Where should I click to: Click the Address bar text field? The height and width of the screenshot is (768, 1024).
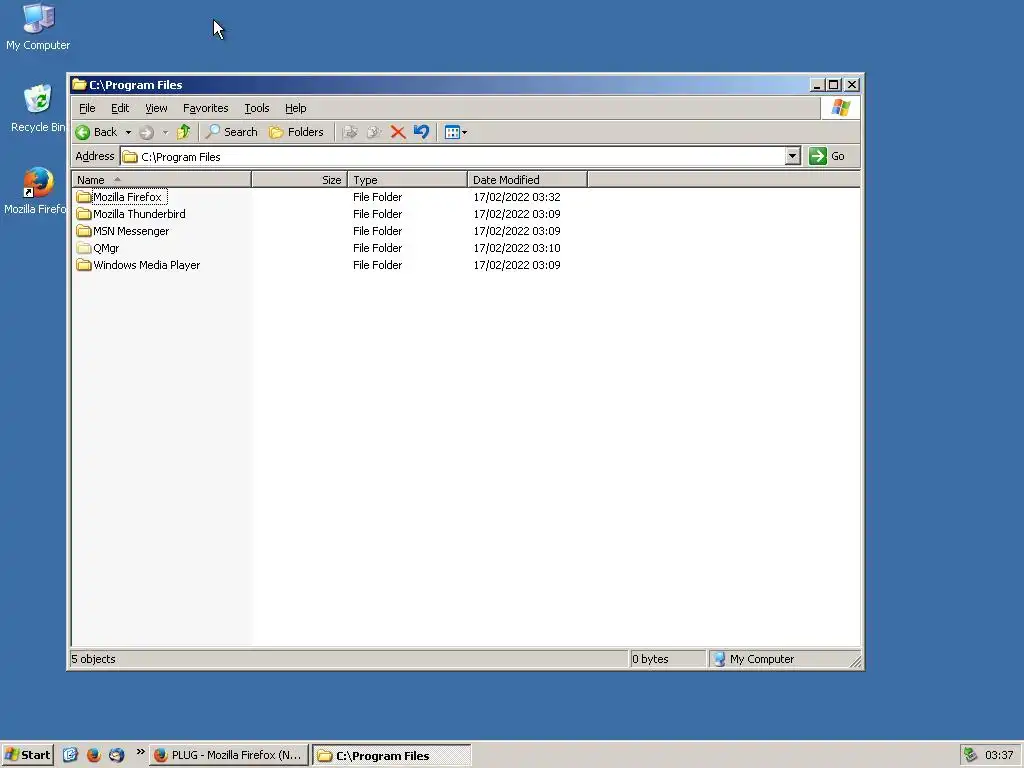(453, 157)
